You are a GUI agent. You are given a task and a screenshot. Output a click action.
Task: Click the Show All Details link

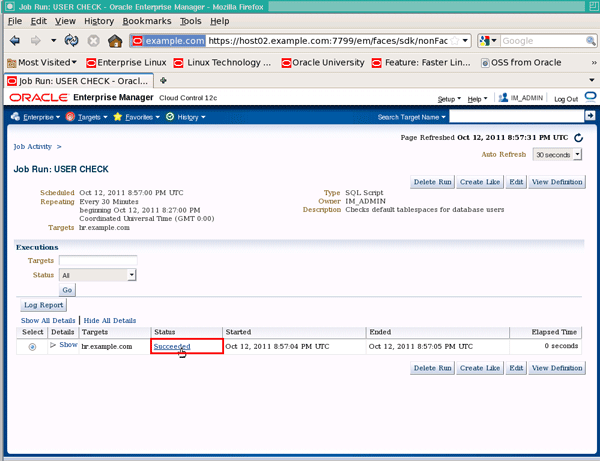48,321
